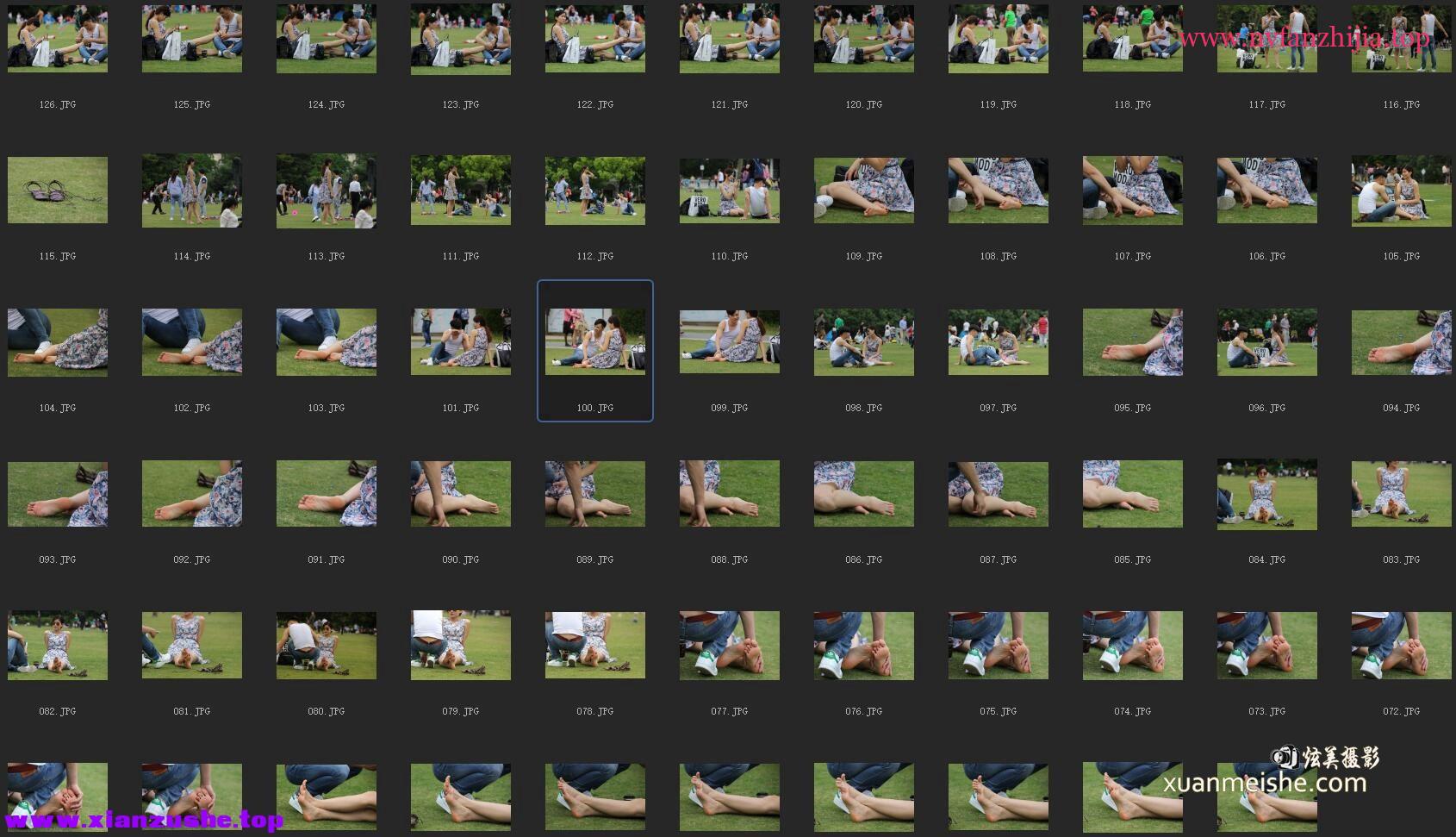The image size is (1456, 837).
Task: Select the 074.JPG picture thumbnail
Action: 1133,645
